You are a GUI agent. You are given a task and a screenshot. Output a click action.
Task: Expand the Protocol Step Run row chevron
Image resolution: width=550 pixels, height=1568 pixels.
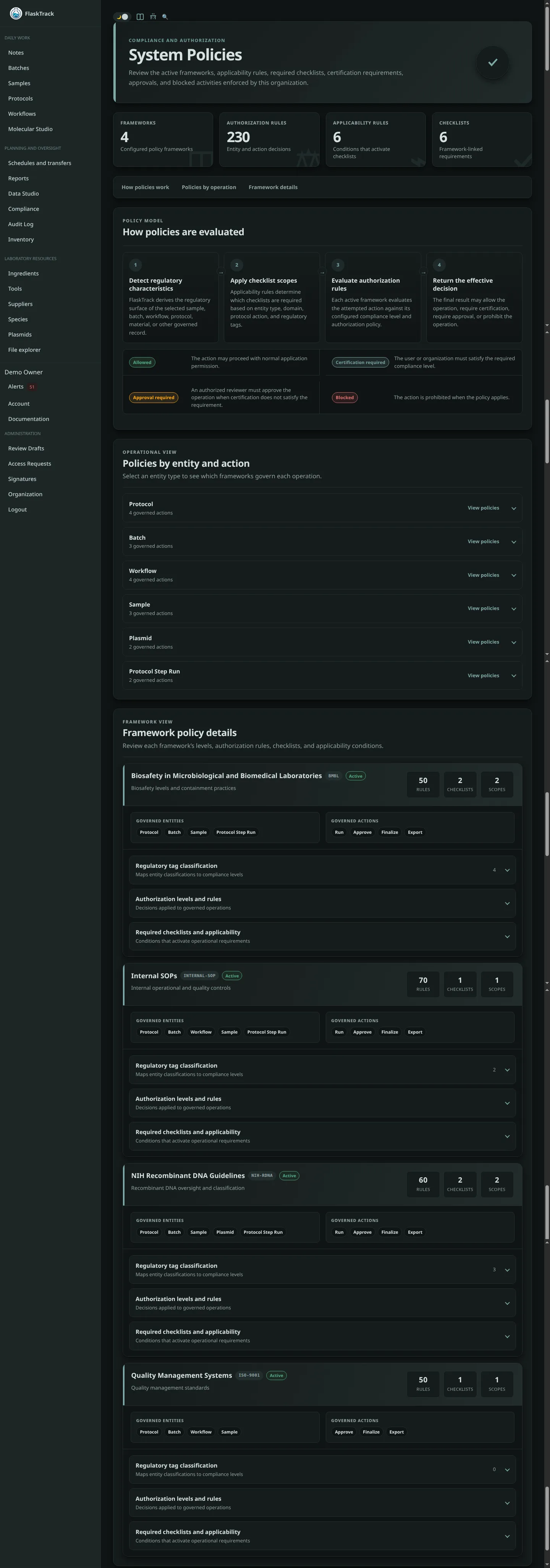pos(513,676)
